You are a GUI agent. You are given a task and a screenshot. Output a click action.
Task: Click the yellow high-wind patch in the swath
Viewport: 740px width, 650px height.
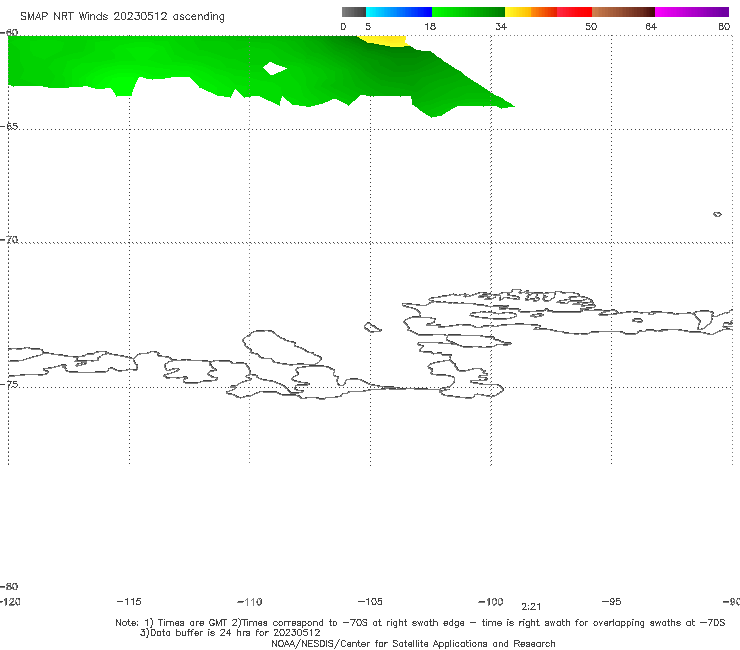[386, 41]
